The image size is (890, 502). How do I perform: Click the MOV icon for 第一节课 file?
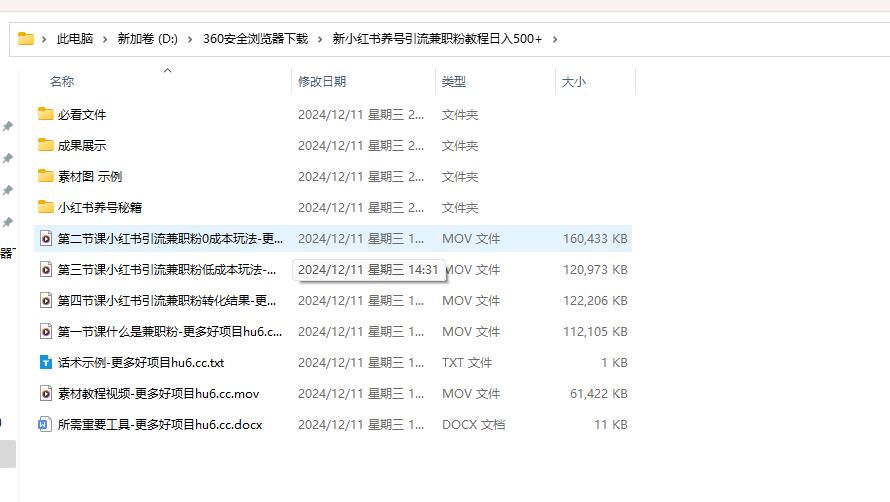click(x=46, y=331)
